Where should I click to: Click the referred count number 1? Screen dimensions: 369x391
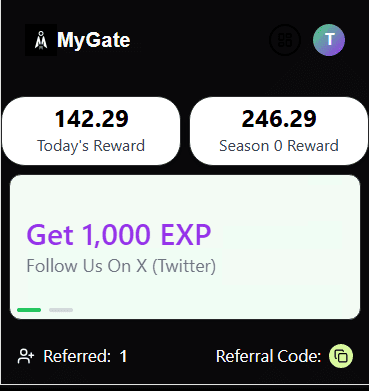pos(123,356)
